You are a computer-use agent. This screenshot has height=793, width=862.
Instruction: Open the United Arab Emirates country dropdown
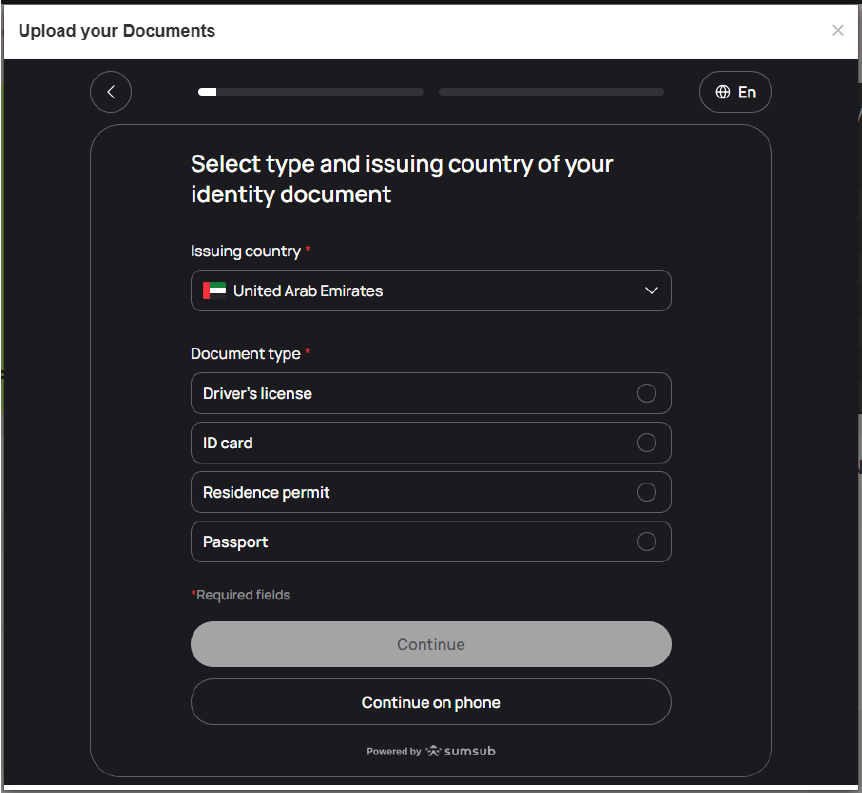431,291
